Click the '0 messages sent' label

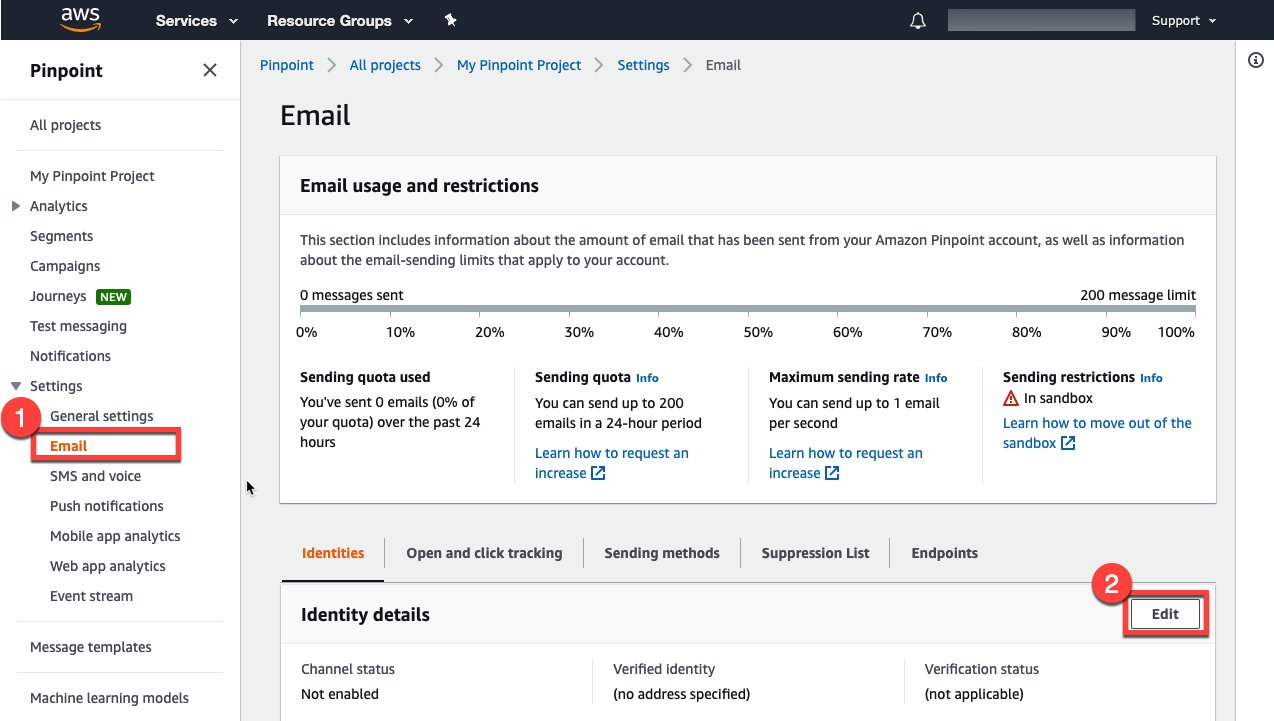(352, 295)
